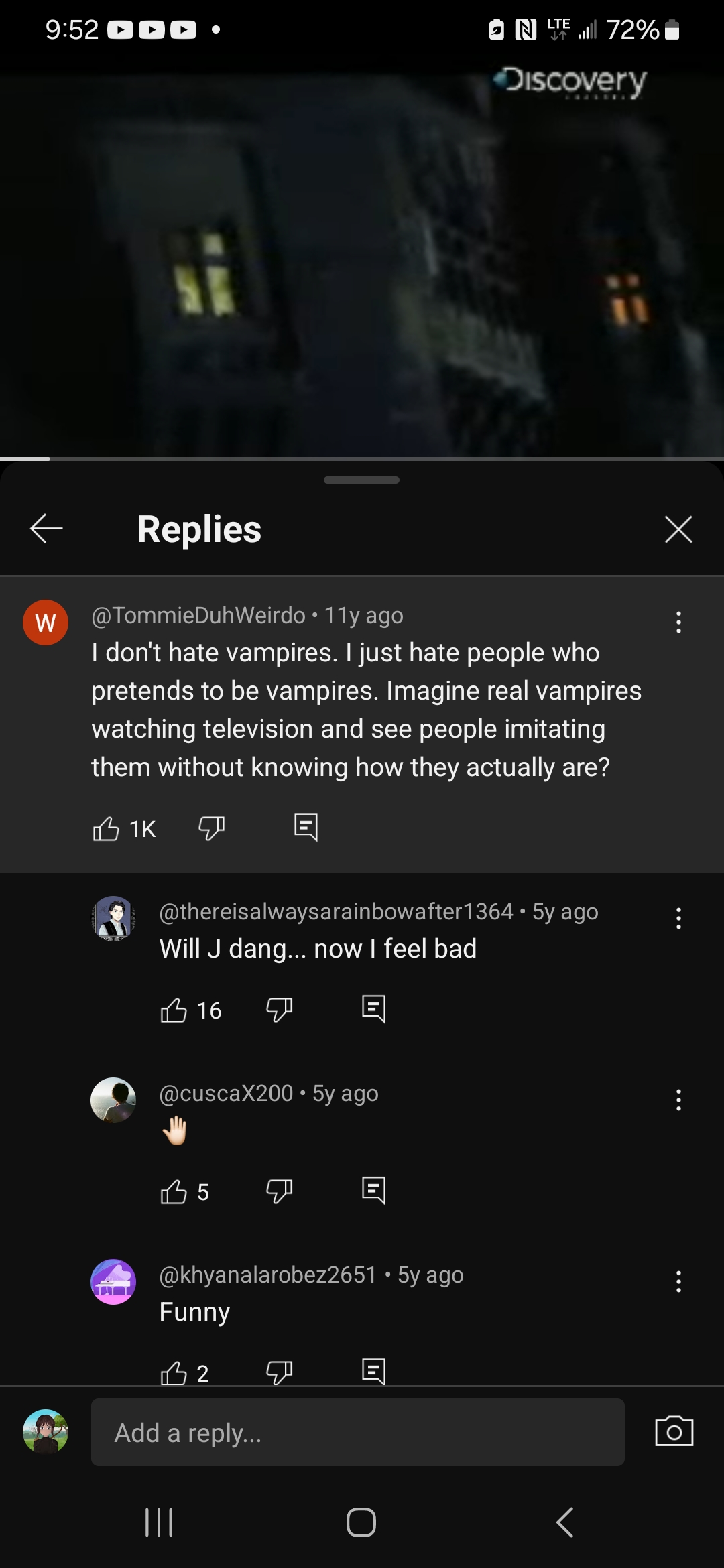Go back using the Replies arrow
This screenshot has height=1568, width=724.
click(x=46, y=529)
